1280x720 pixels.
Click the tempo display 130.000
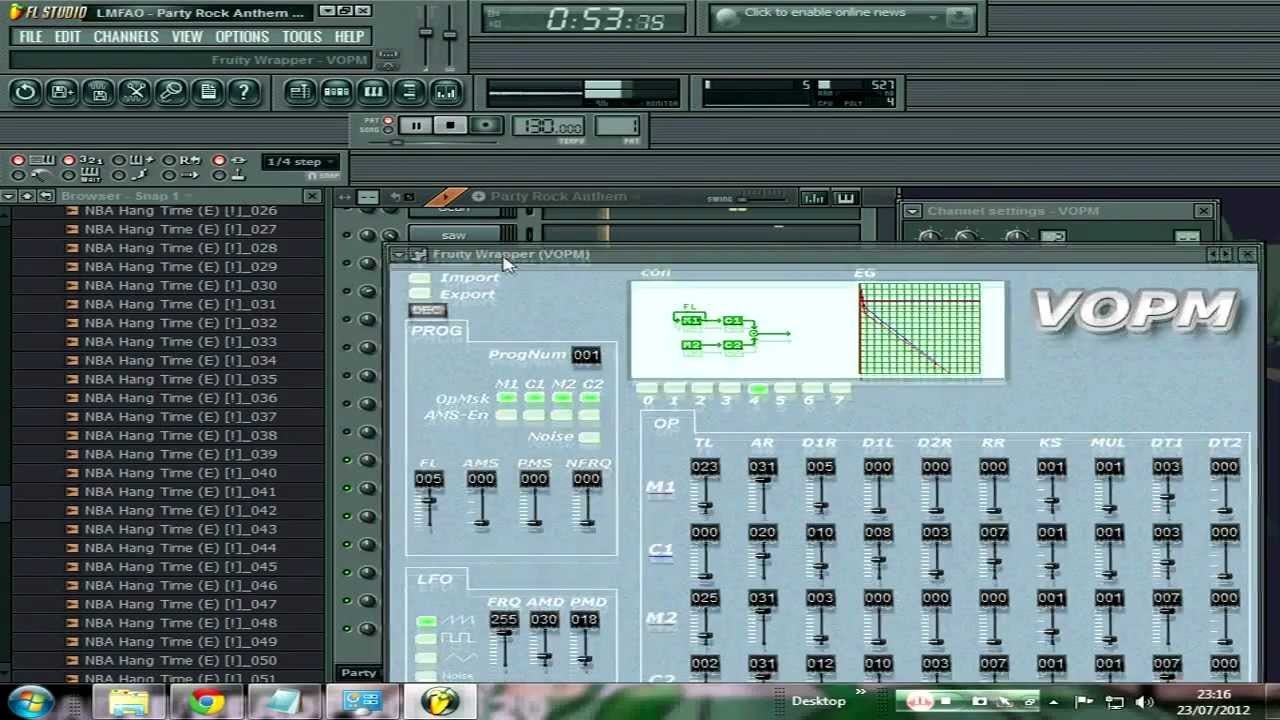(x=548, y=126)
